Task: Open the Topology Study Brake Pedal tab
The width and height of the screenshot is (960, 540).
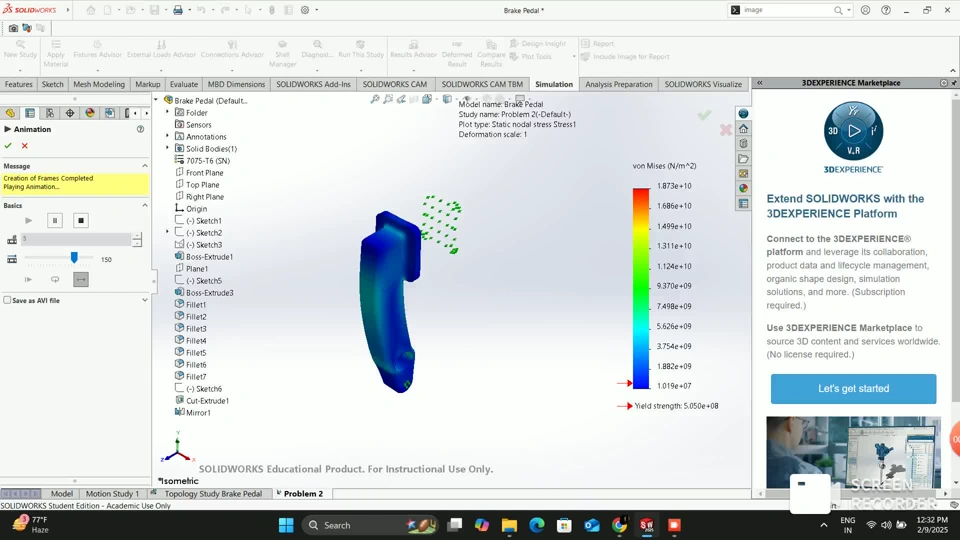Action: click(212, 493)
